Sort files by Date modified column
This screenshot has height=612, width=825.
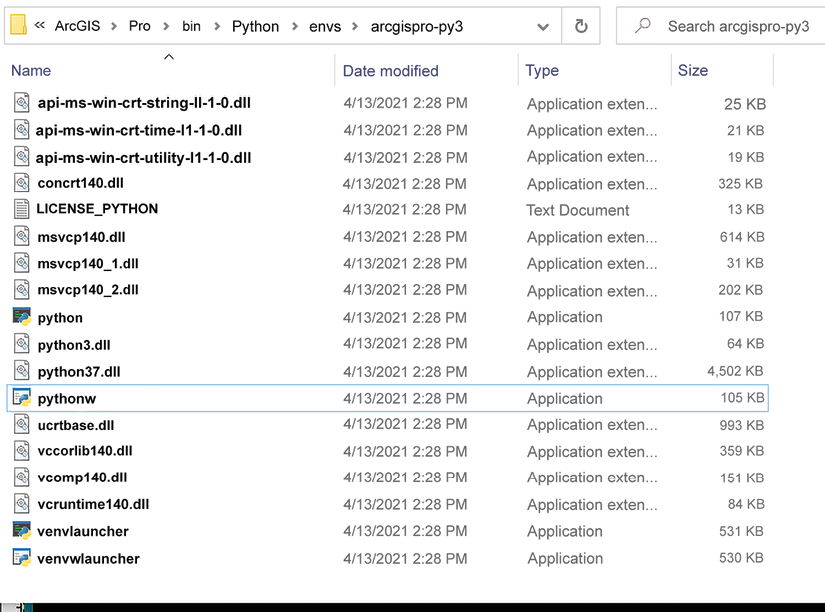click(390, 71)
